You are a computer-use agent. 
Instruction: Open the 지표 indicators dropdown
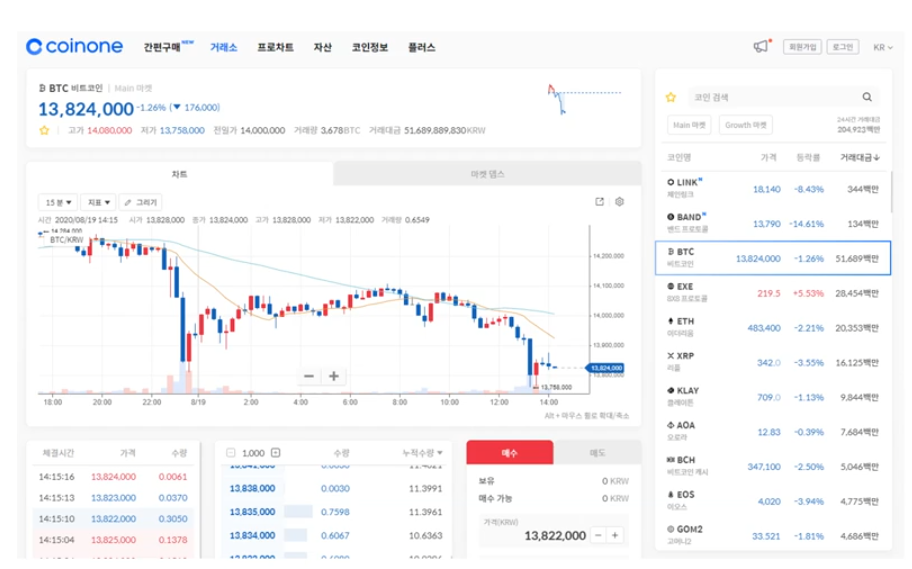point(98,202)
